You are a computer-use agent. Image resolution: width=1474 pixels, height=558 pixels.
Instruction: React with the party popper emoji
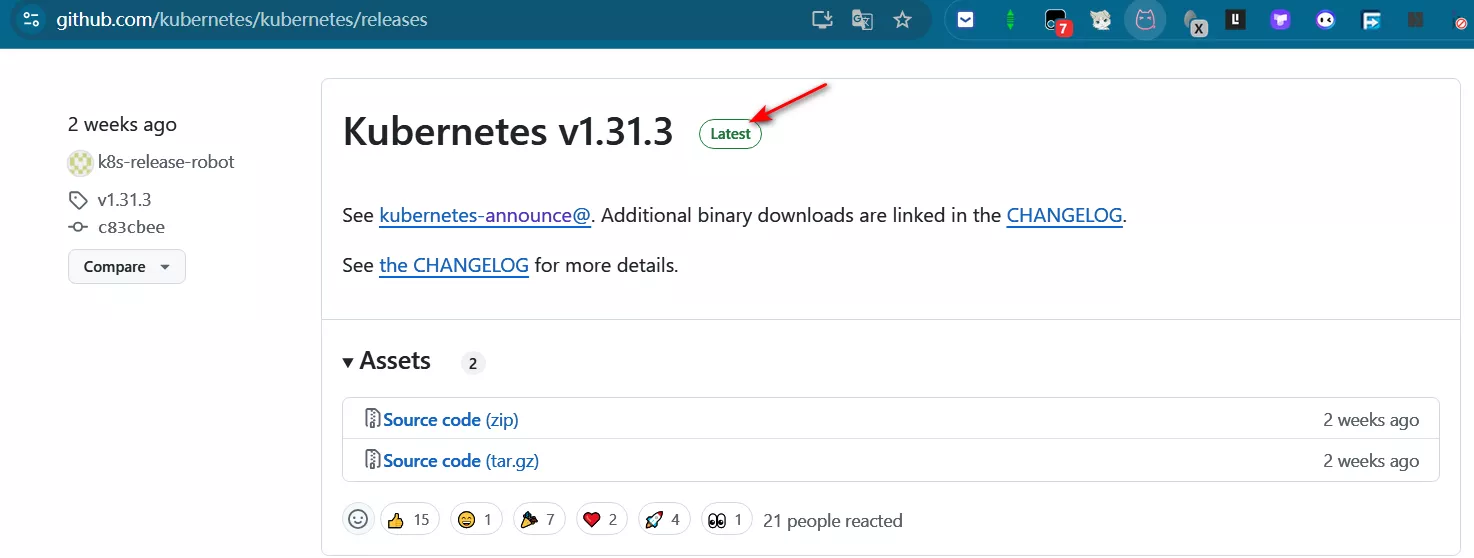539,519
